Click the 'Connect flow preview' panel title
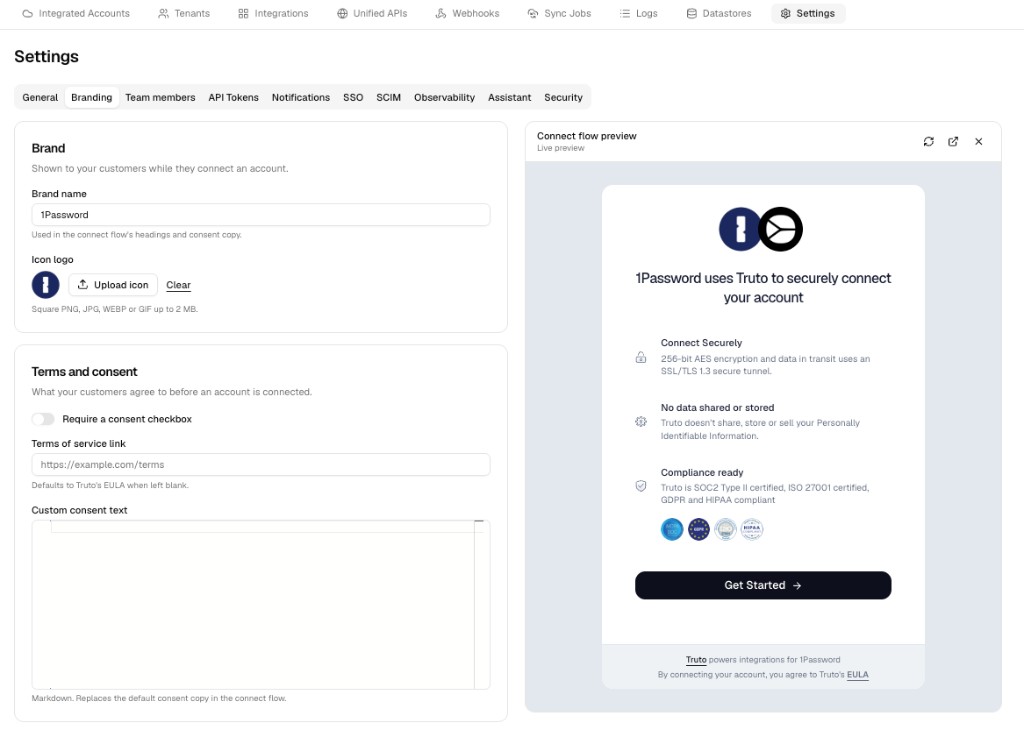The image size is (1024, 730). [586, 136]
